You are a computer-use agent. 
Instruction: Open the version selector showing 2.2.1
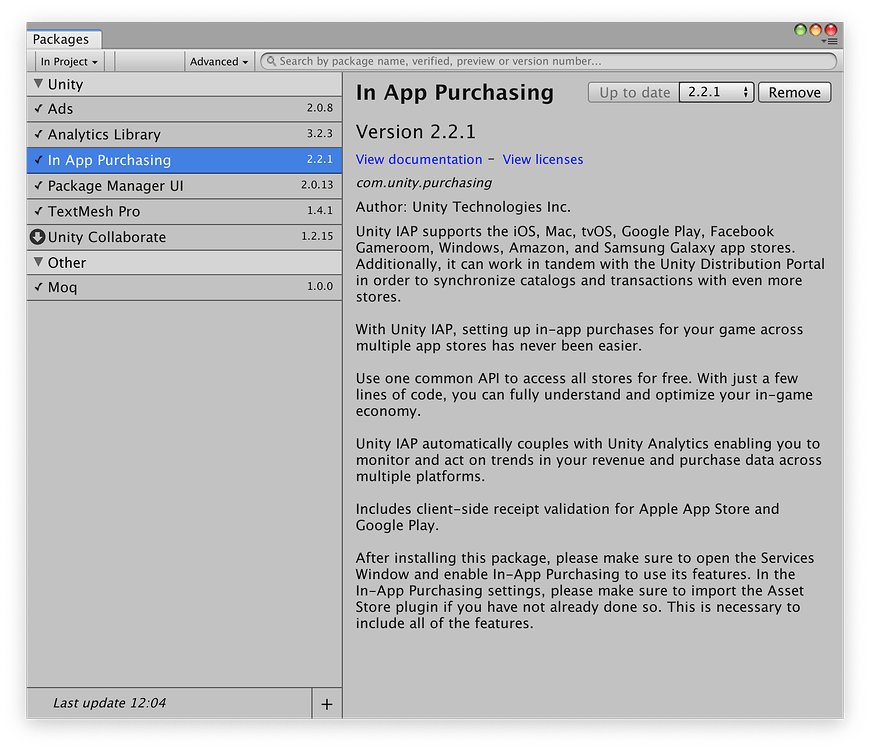coord(716,92)
